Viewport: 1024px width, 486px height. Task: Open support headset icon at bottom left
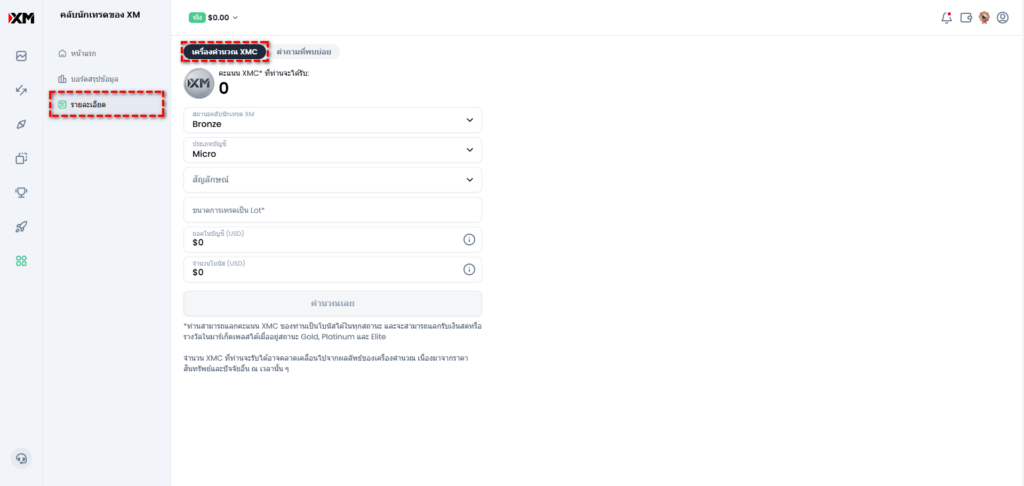tap(21, 458)
